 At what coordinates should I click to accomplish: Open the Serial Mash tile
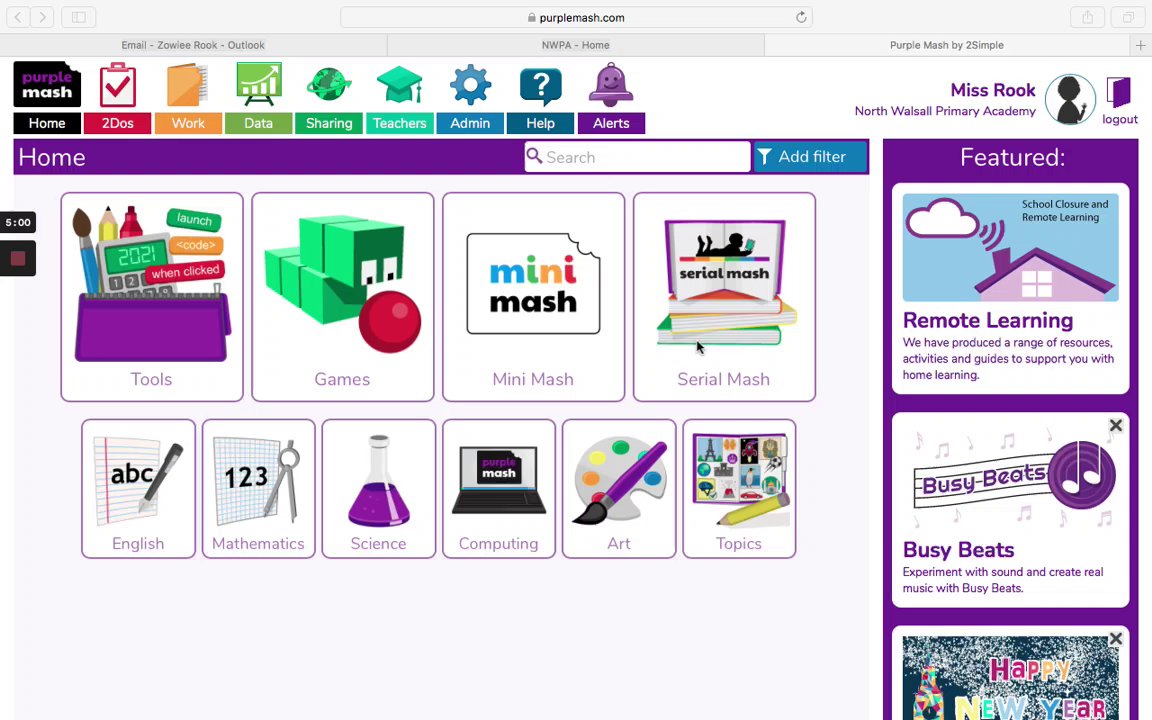[724, 297]
